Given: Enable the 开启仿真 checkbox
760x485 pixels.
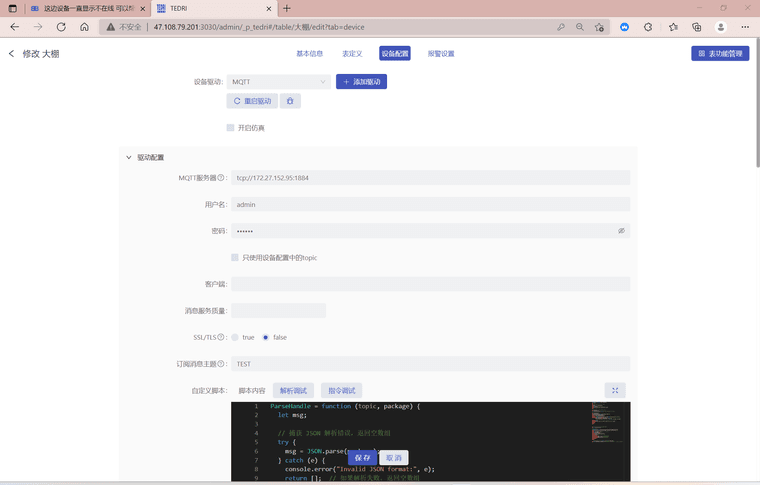Looking at the screenshot, I should coord(230,127).
